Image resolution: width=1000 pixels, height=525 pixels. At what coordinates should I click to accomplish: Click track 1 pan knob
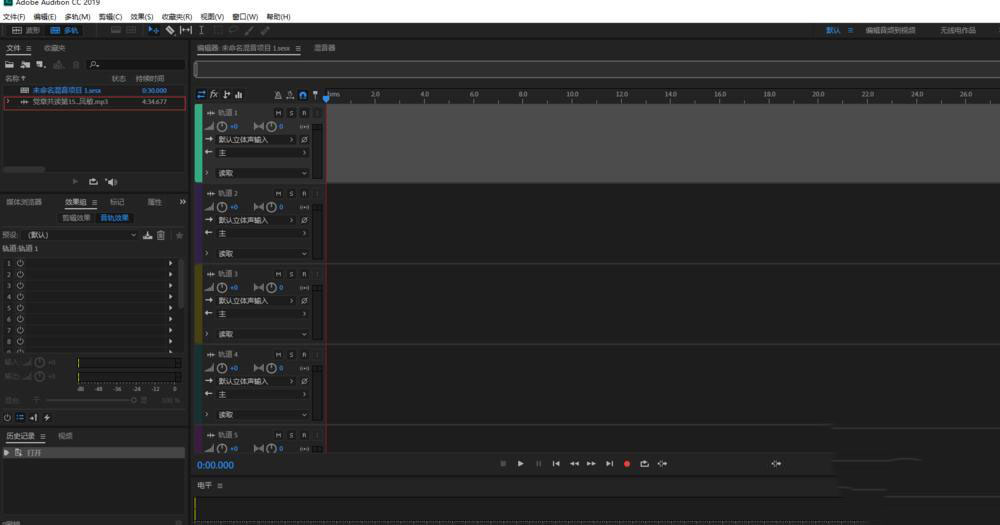pos(271,126)
